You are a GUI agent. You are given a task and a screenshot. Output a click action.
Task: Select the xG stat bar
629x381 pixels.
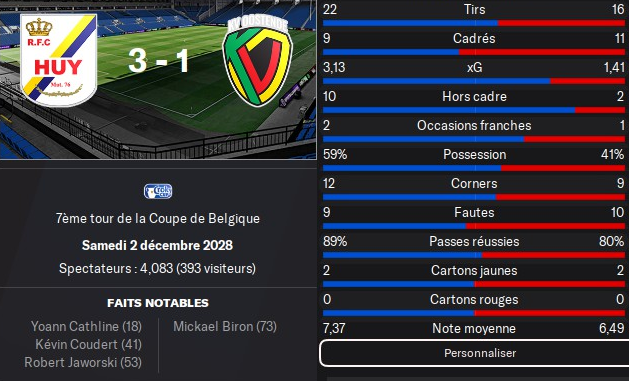(x=474, y=81)
